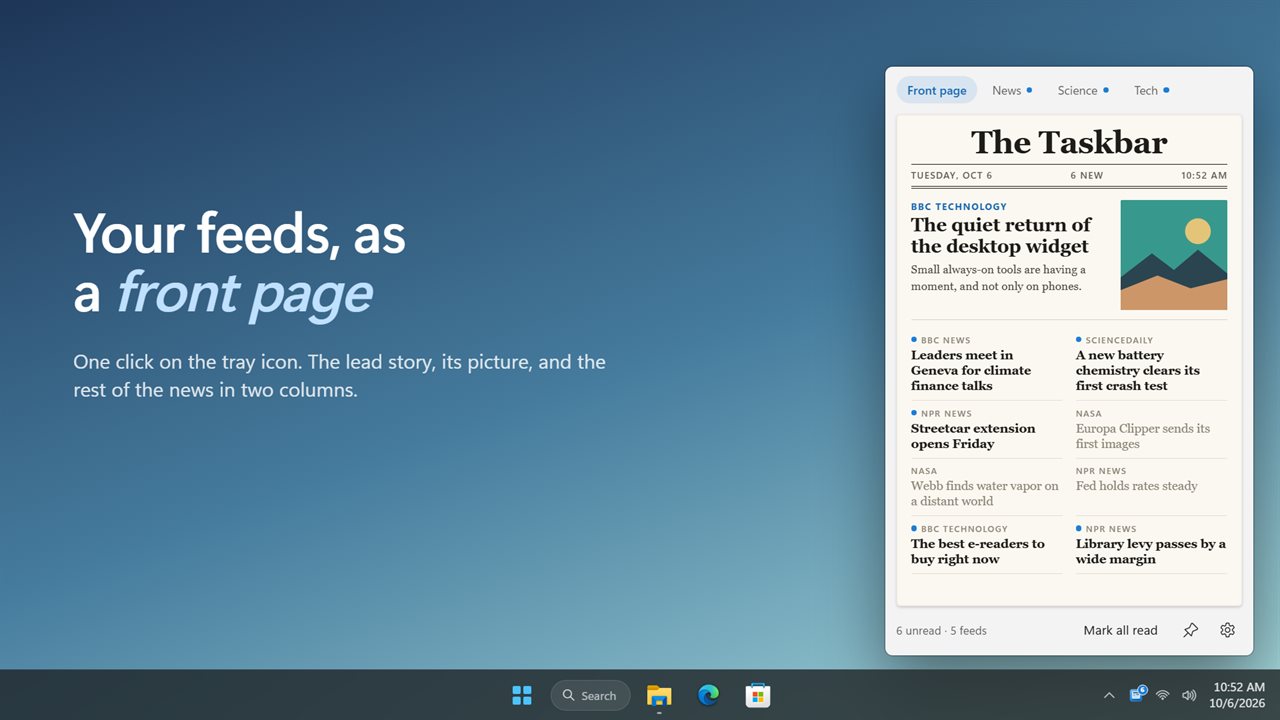
Task: Click the 'BBC TECHNOLOGY' lead source label
Action: 959,207
